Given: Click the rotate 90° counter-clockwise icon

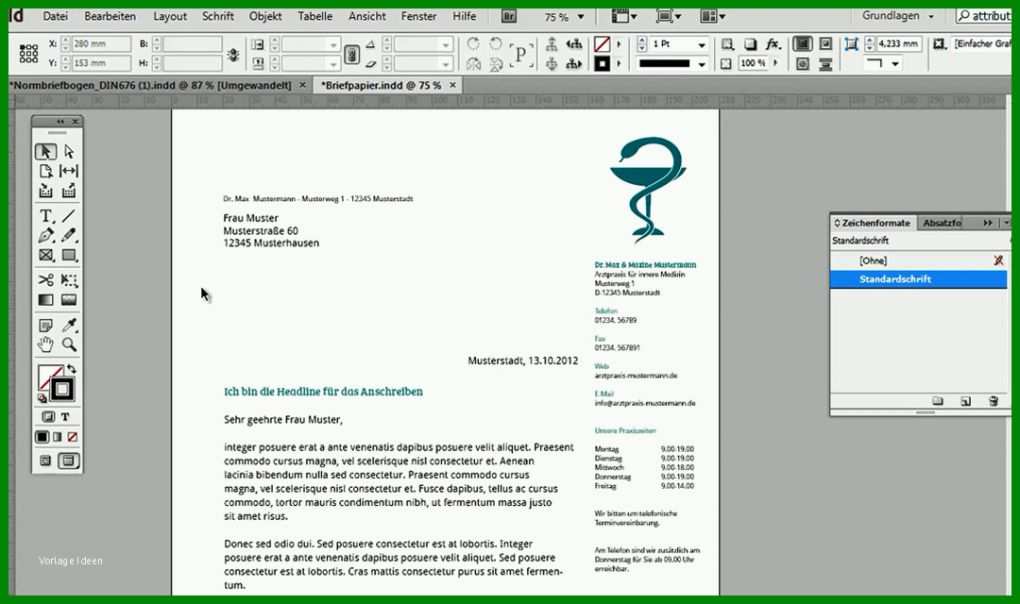Looking at the screenshot, I should (x=496, y=44).
